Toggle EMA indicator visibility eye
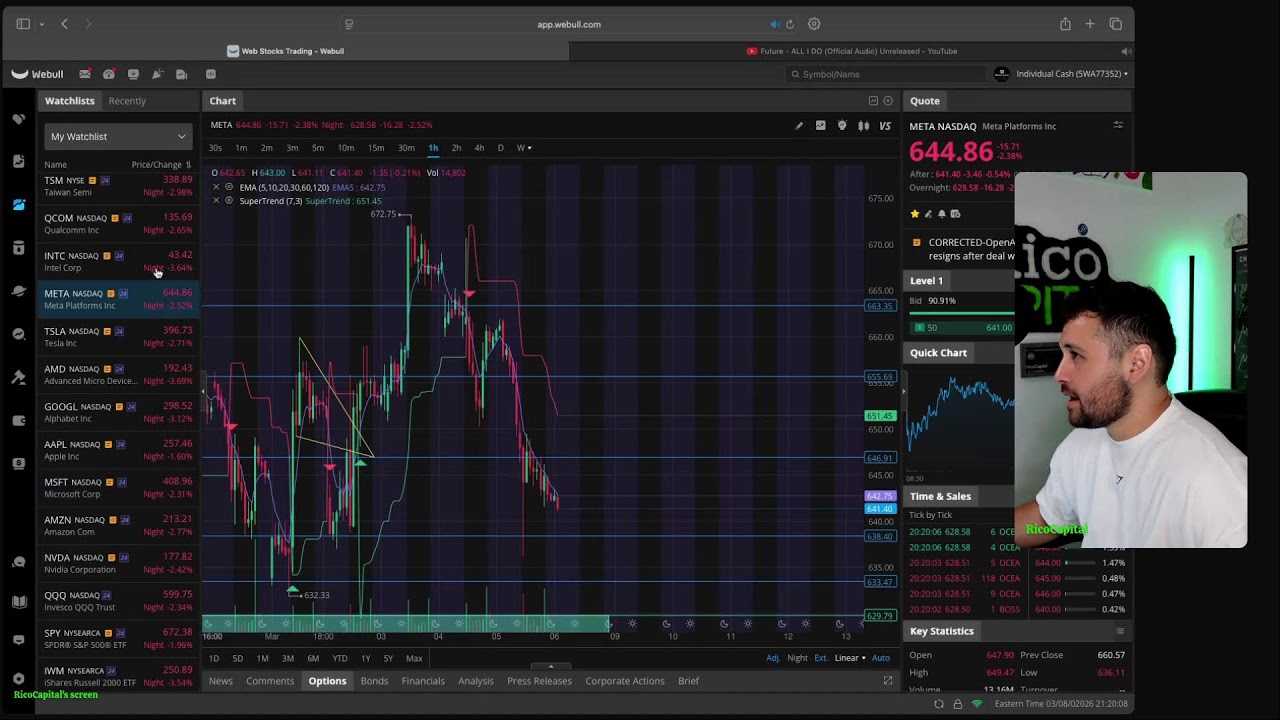The image size is (1280, 720). point(229,187)
